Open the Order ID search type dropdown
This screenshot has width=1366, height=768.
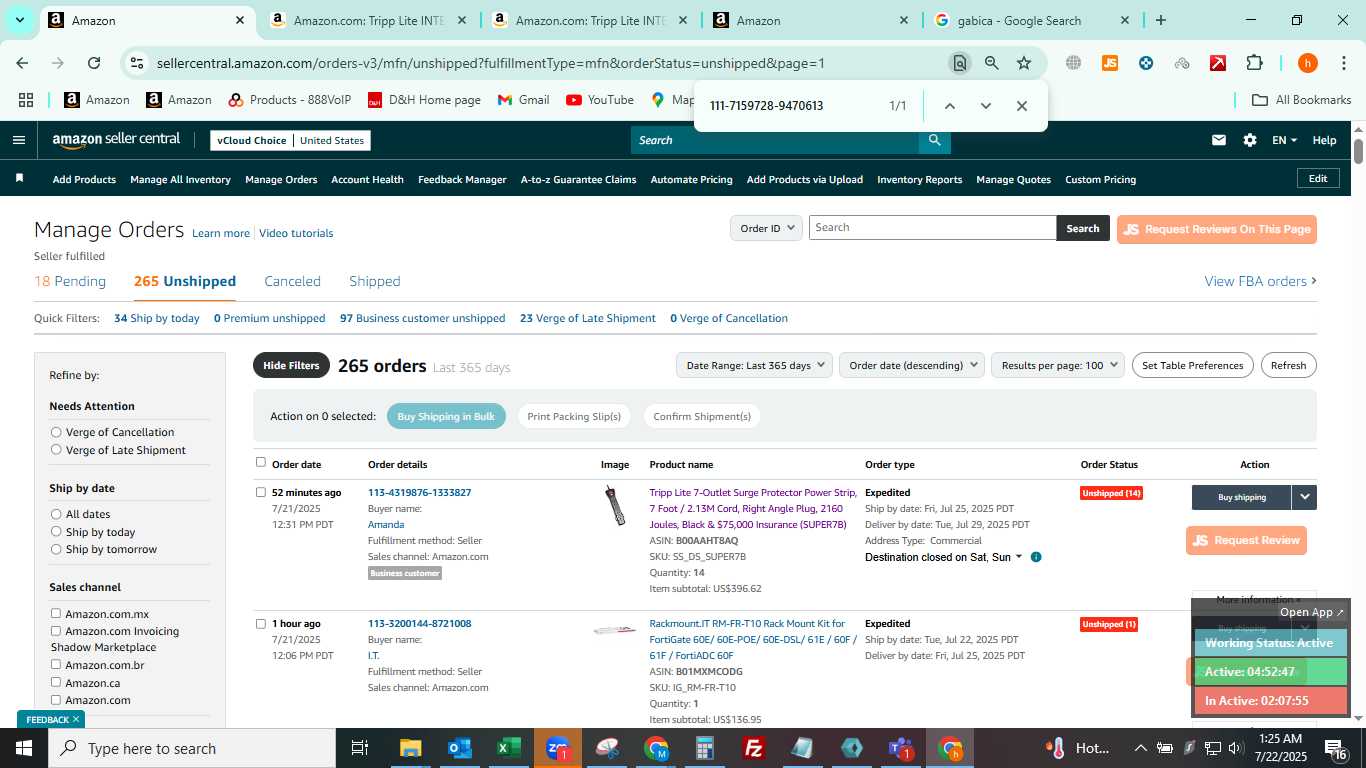click(x=766, y=228)
